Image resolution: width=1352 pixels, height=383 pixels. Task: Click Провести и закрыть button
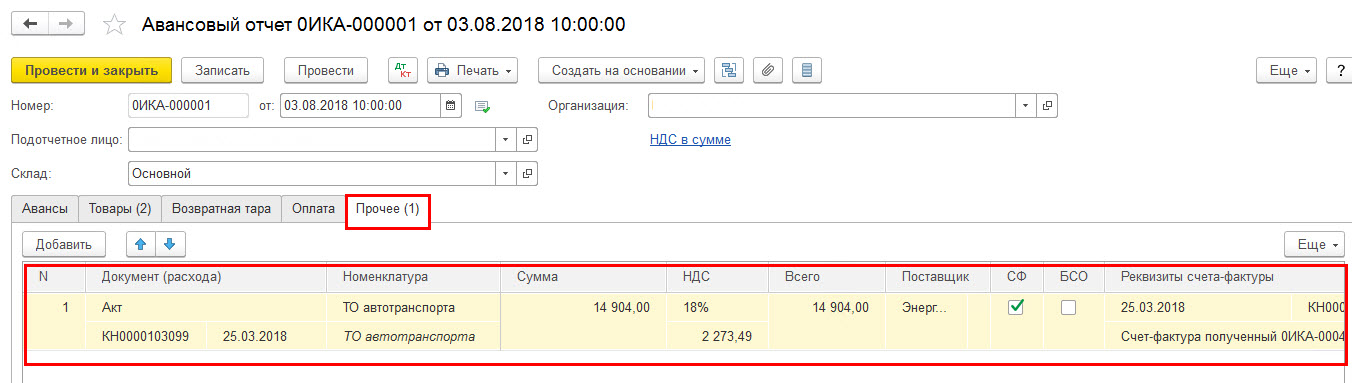coord(92,70)
